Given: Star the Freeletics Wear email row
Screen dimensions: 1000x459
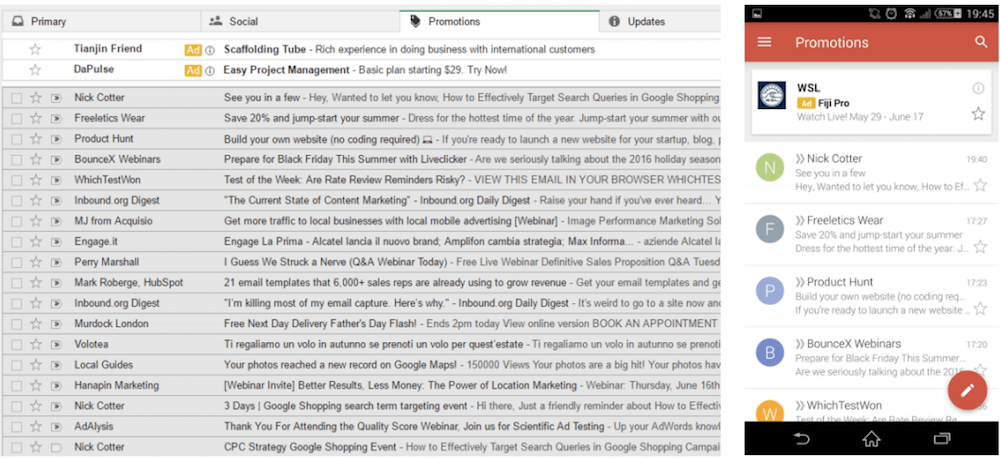Looking at the screenshot, I should coord(36,119).
